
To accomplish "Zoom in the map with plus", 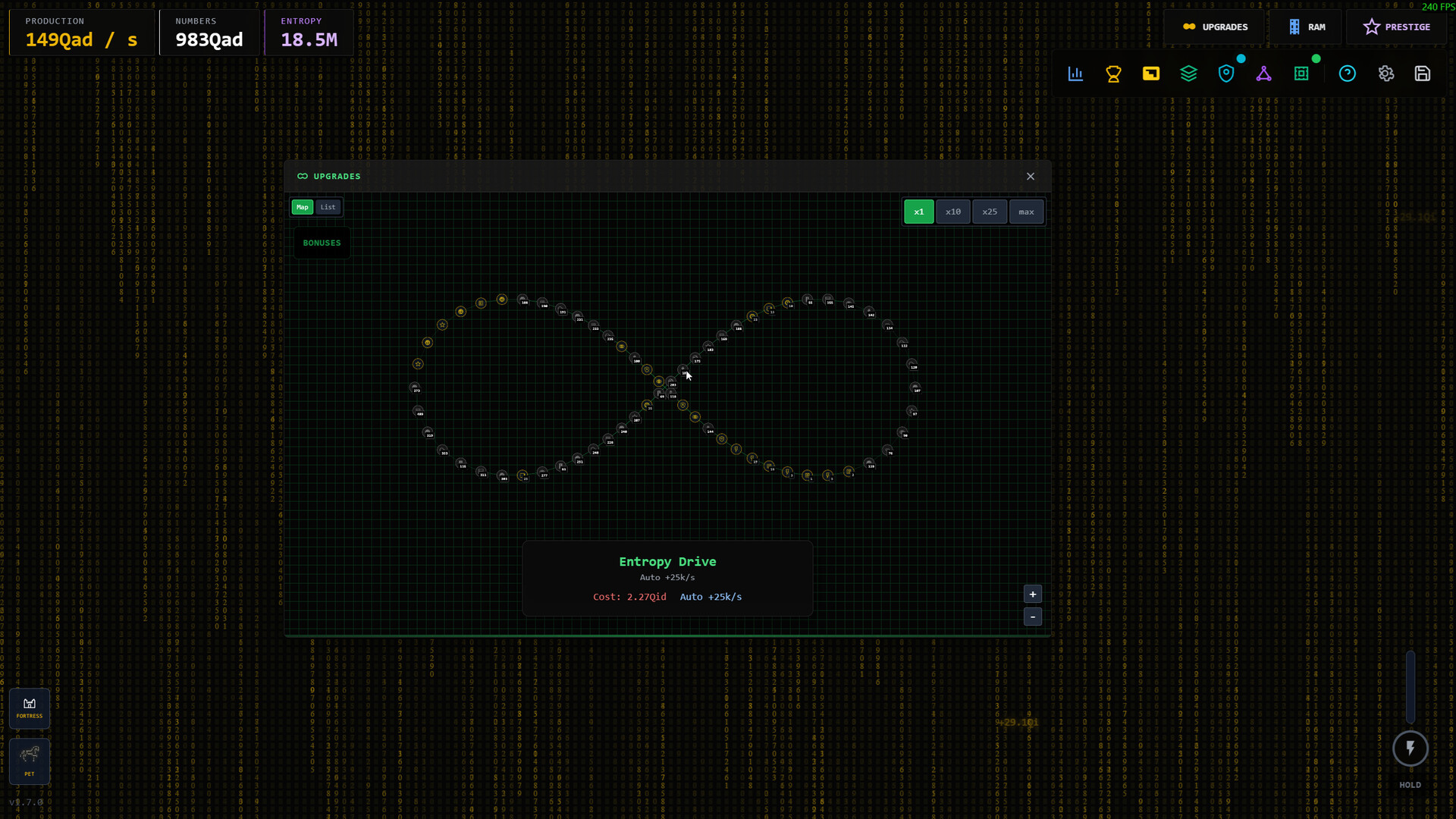I will [x=1033, y=595].
